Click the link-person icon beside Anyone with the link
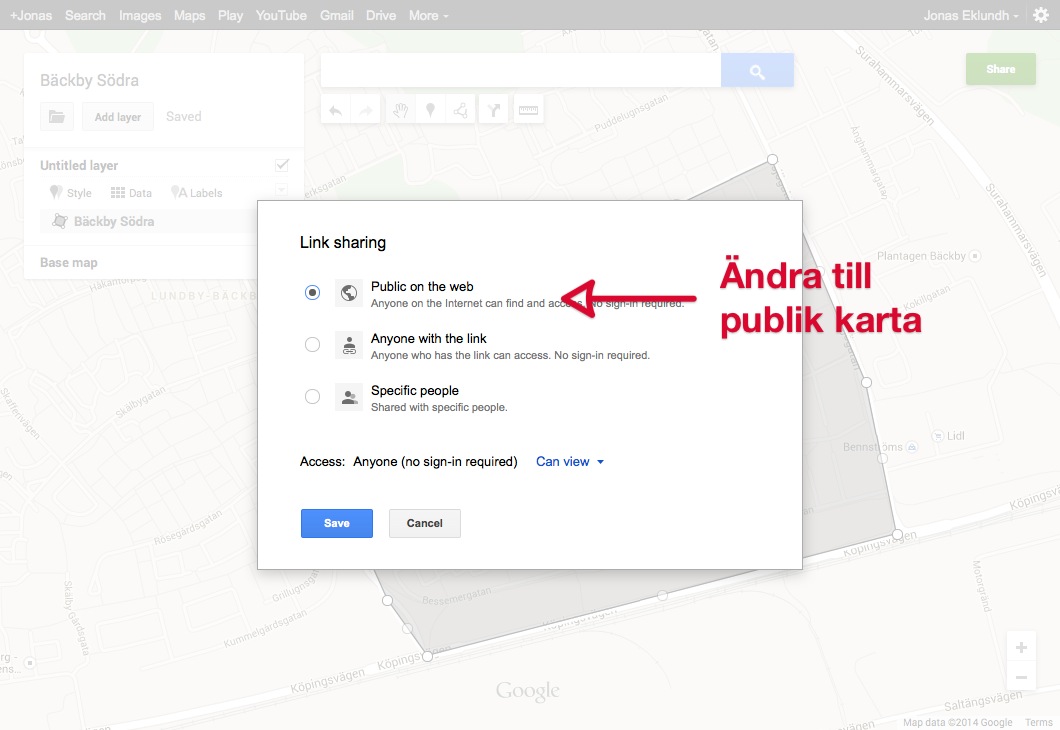The width and height of the screenshot is (1060, 730). pyautogui.click(x=349, y=345)
